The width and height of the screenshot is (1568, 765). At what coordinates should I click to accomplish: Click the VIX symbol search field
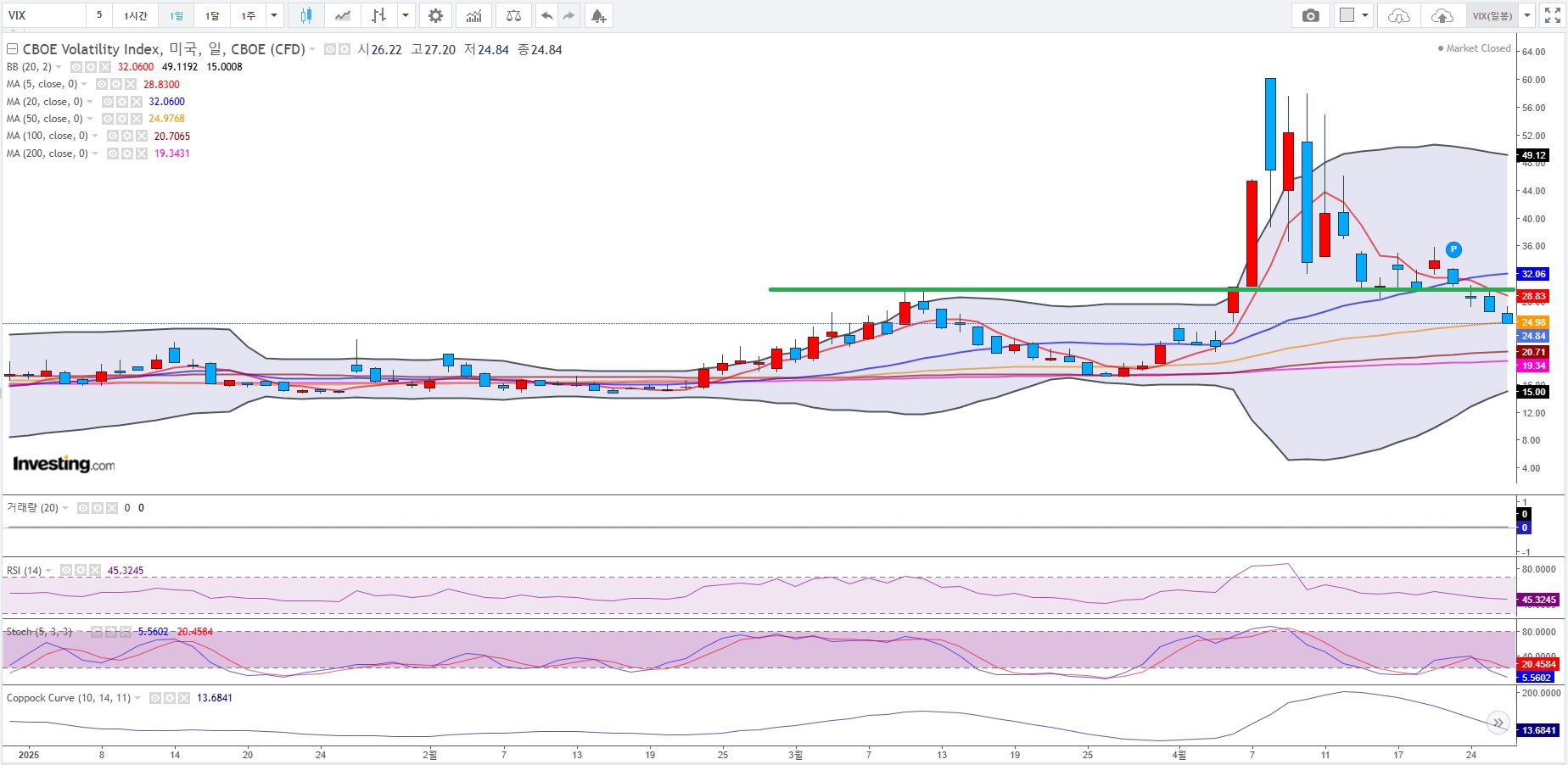tap(44, 15)
